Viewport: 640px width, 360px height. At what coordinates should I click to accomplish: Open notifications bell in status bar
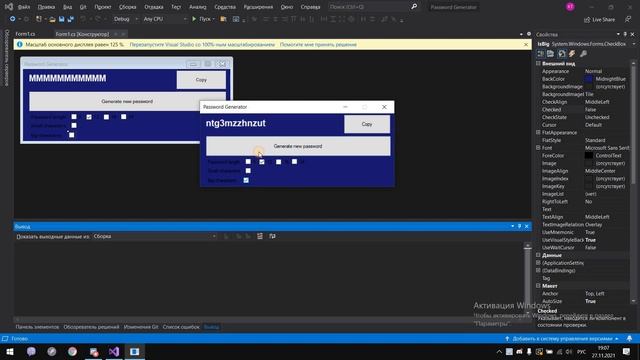point(629,338)
